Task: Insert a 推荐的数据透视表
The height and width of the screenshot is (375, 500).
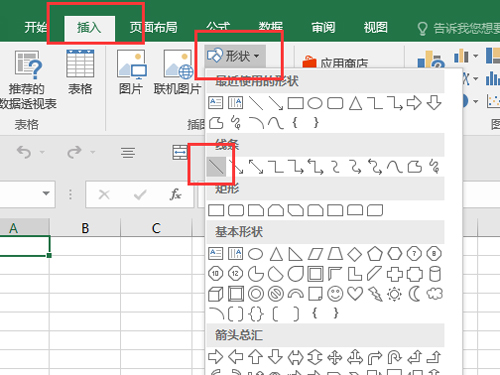Action: pyautogui.click(x=27, y=80)
